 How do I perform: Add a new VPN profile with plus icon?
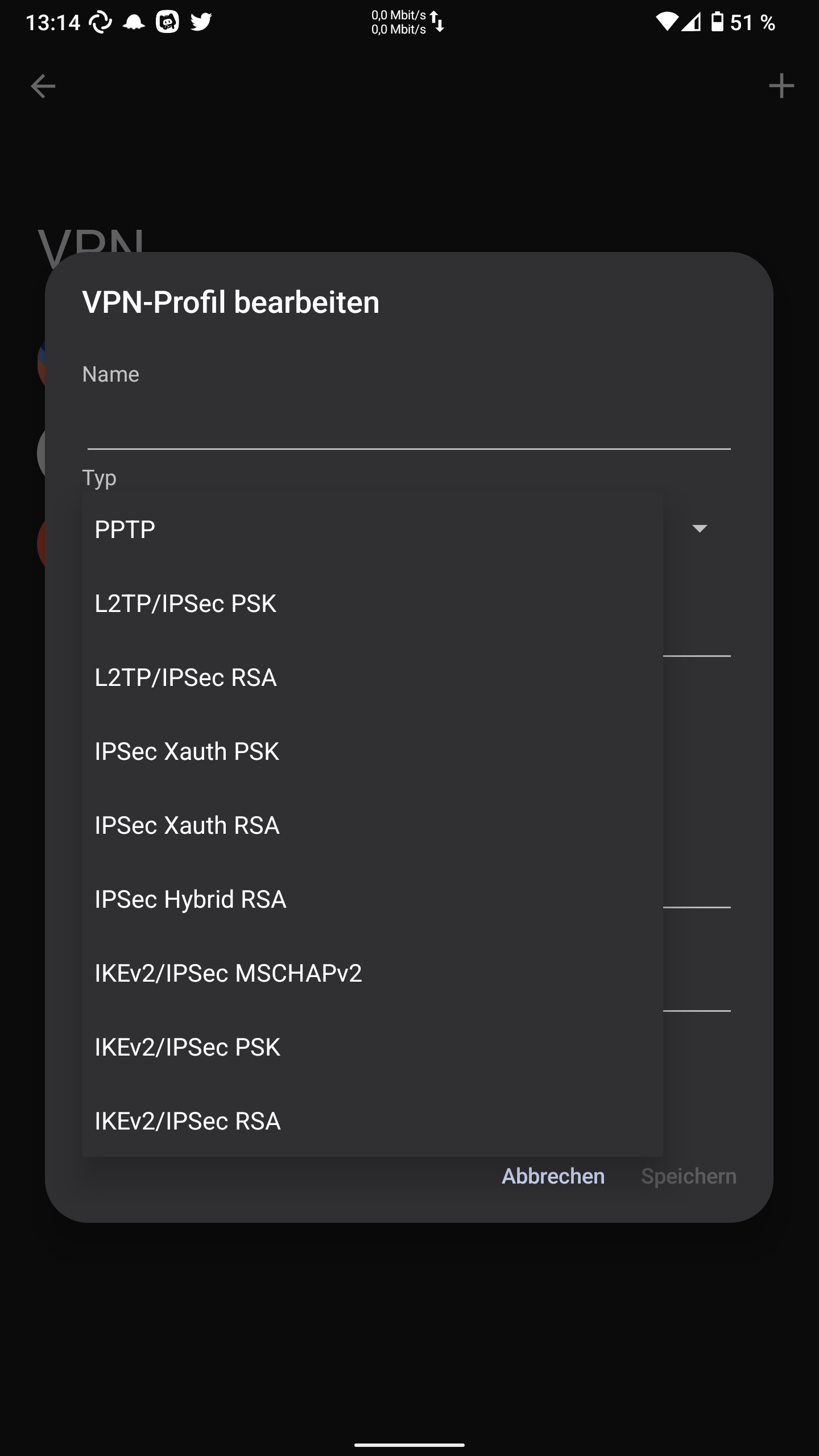(x=781, y=86)
